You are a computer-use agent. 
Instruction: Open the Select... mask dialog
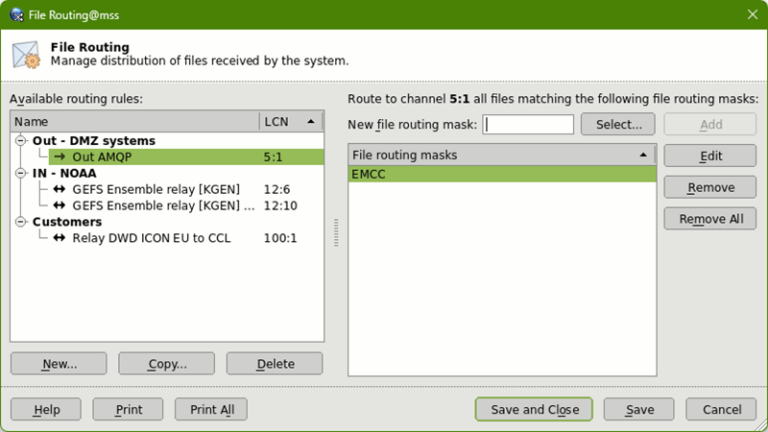tap(618, 124)
